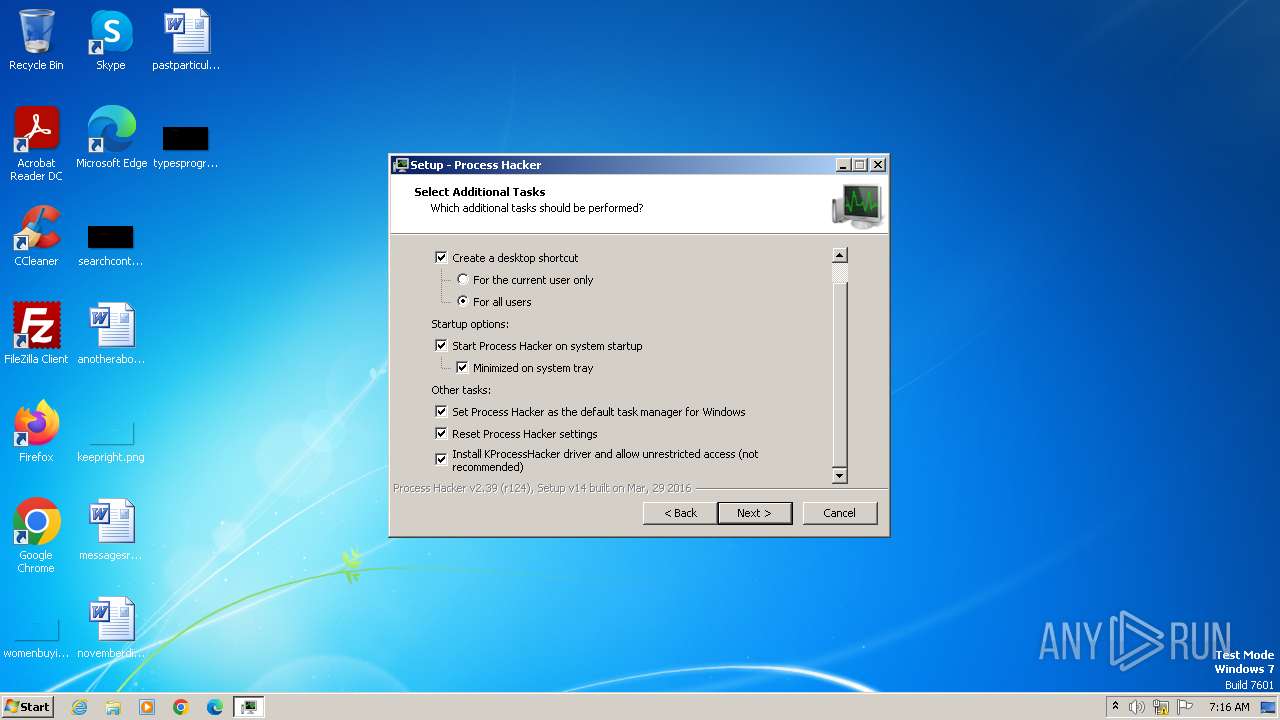Image resolution: width=1280 pixels, height=720 pixels.
Task: Open CCleaner desktop shortcut
Action: 36,236
